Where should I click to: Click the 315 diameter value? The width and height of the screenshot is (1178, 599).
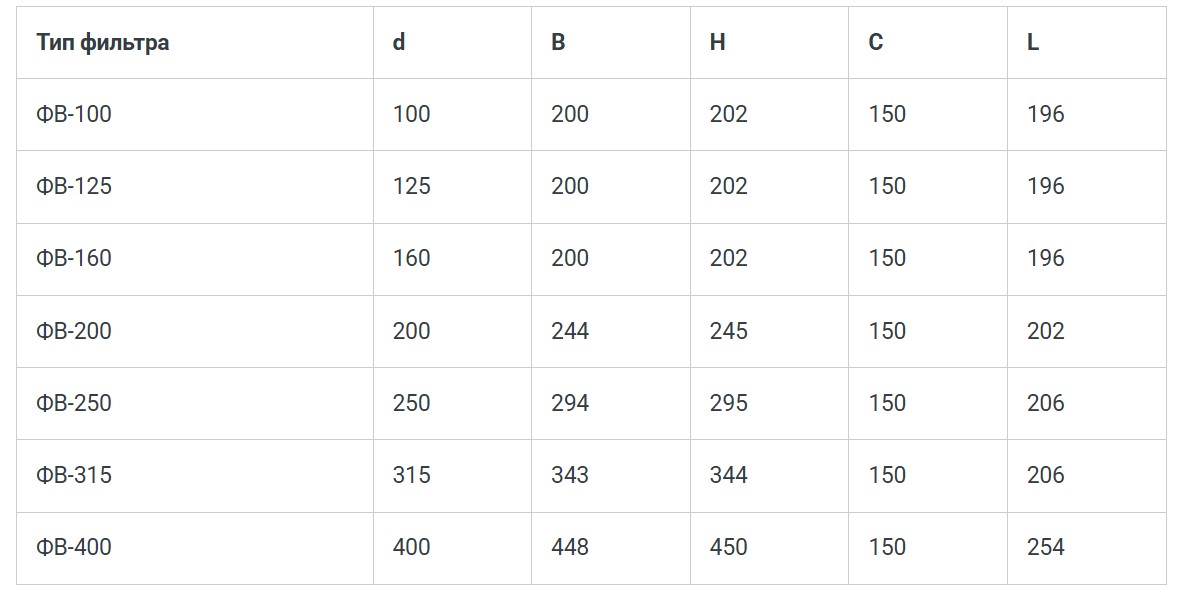click(x=412, y=475)
